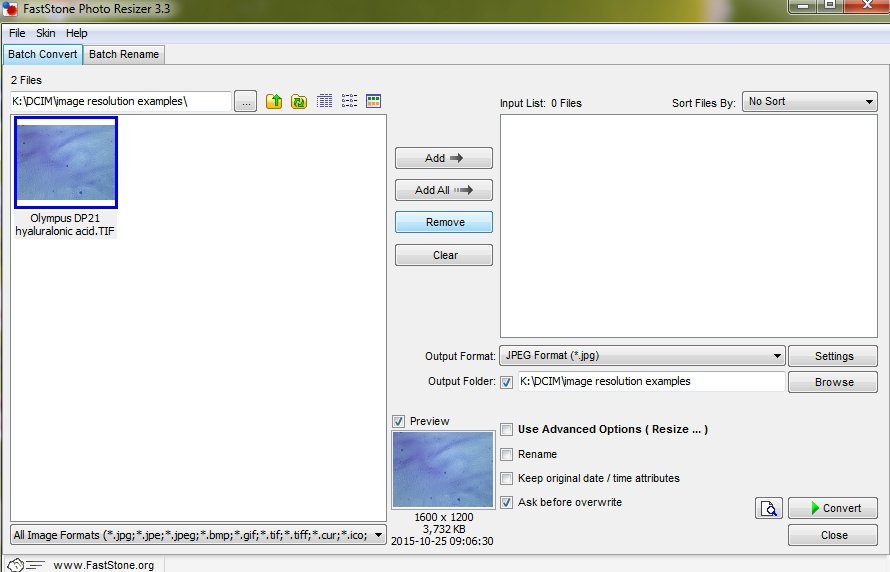Click the 3,732 KB file size text

click(x=443, y=529)
